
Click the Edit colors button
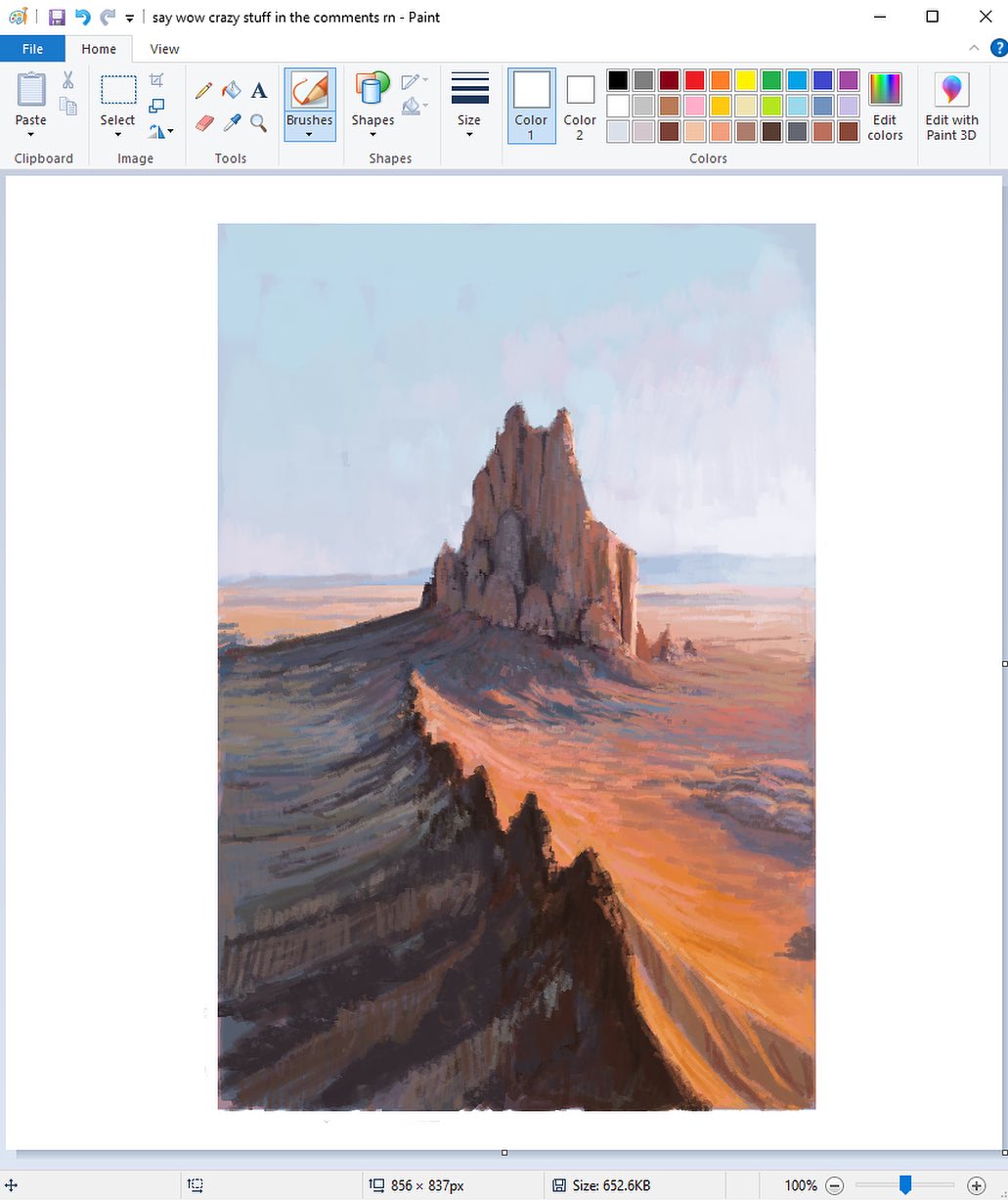click(x=885, y=105)
